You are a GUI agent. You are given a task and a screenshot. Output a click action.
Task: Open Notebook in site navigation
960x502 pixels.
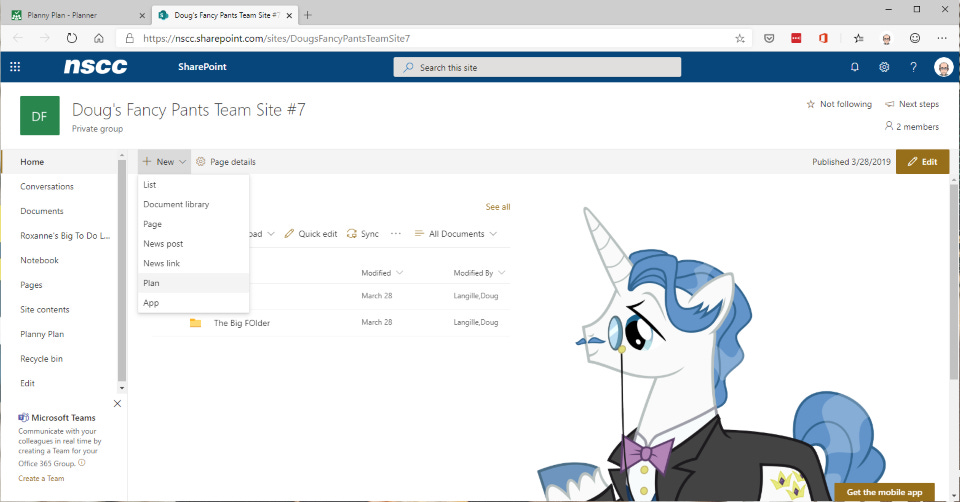39,260
